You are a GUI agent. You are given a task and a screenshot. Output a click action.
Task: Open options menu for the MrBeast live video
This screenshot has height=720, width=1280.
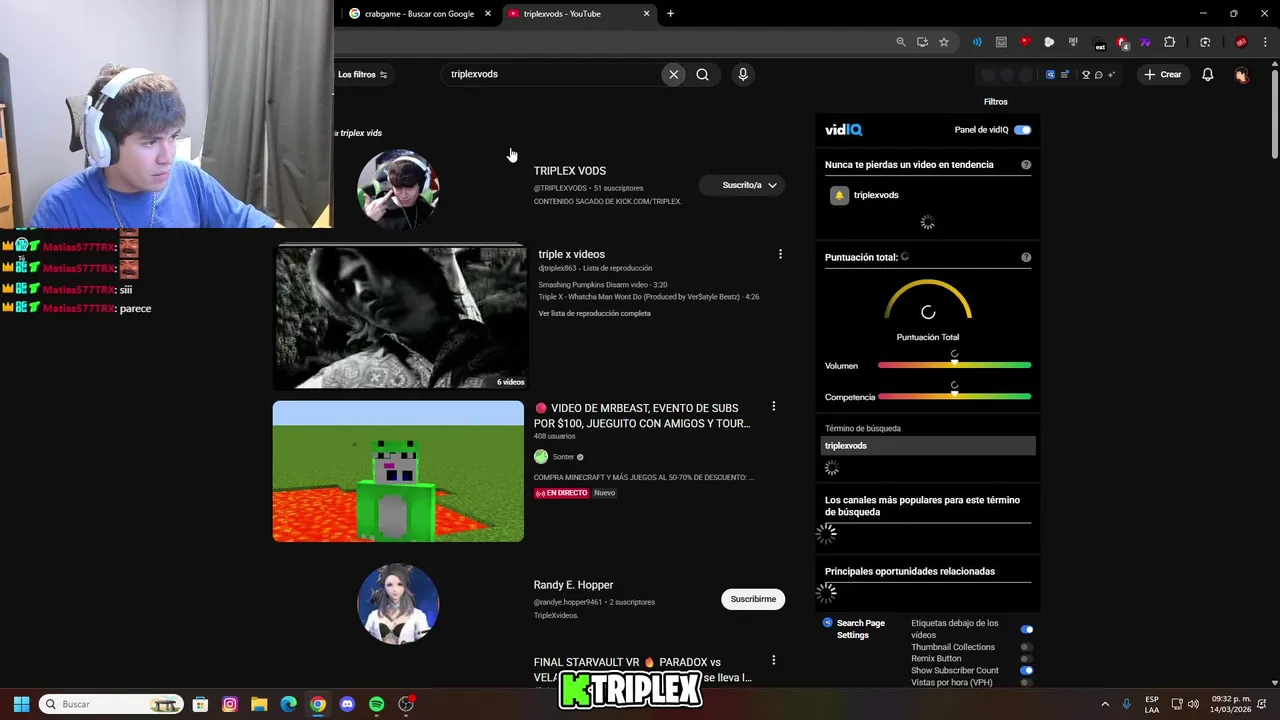(x=773, y=406)
